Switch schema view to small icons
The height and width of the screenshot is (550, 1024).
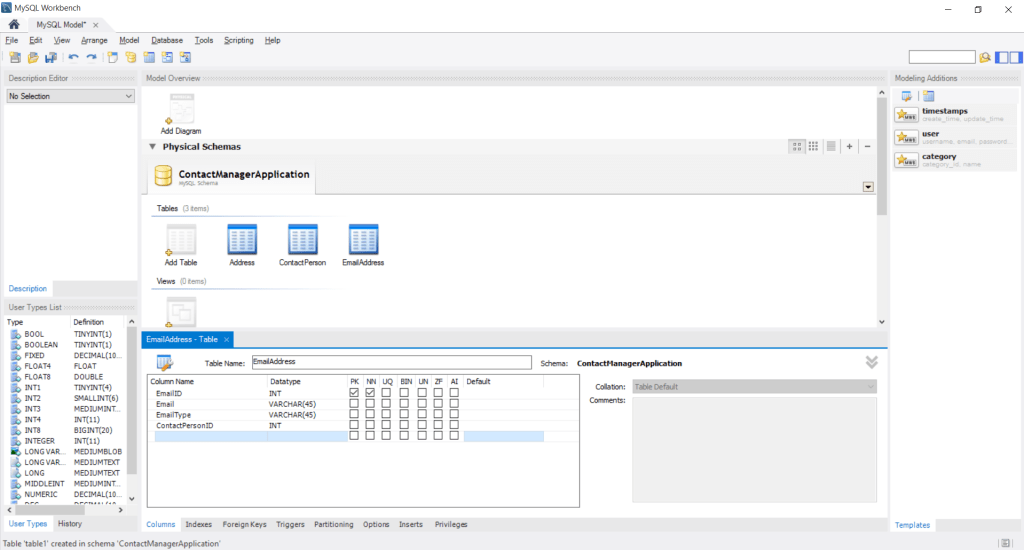click(813, 146)
